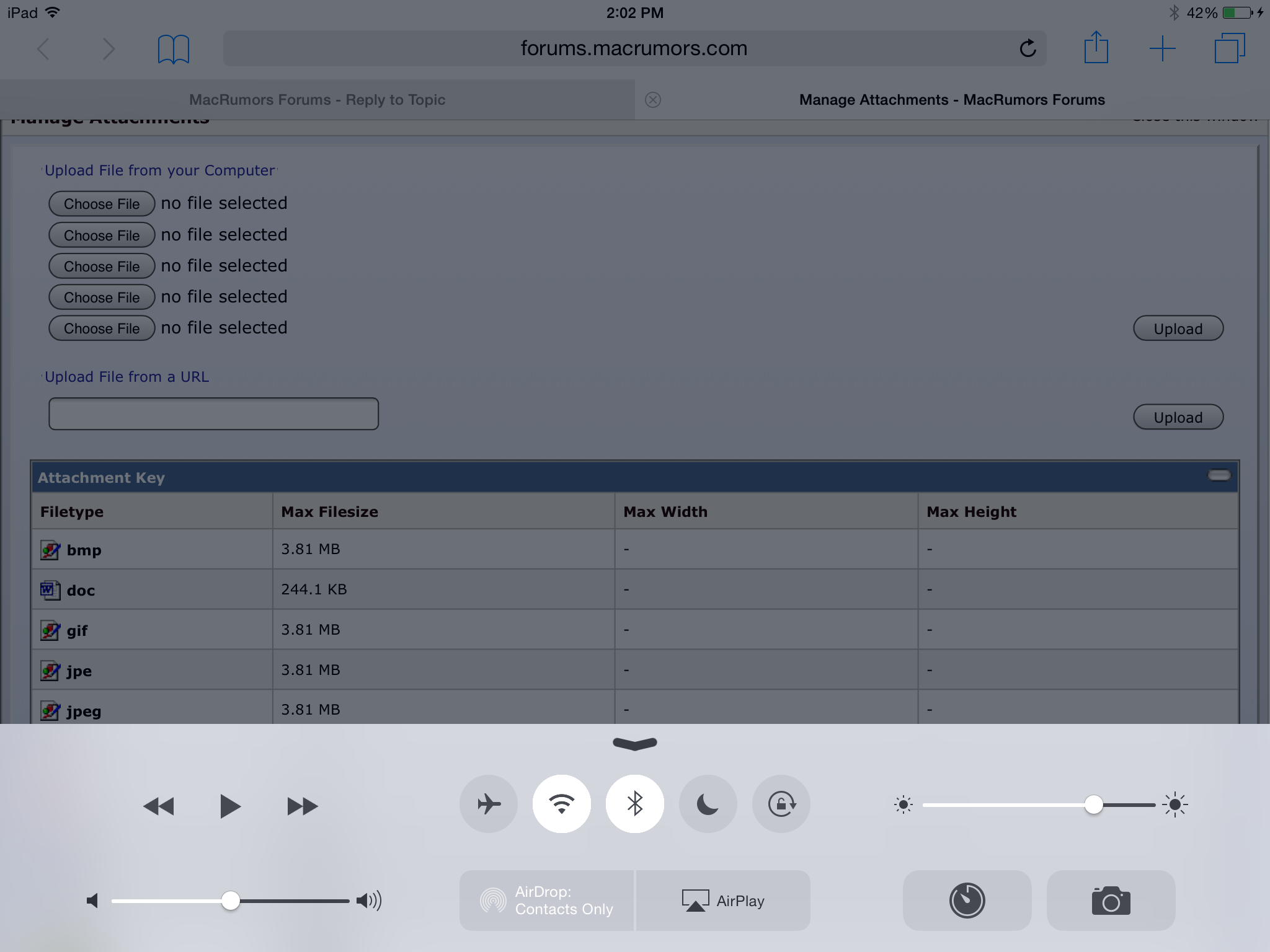
Task: Tap the Upload File from URL field
Action: [213, 414]
